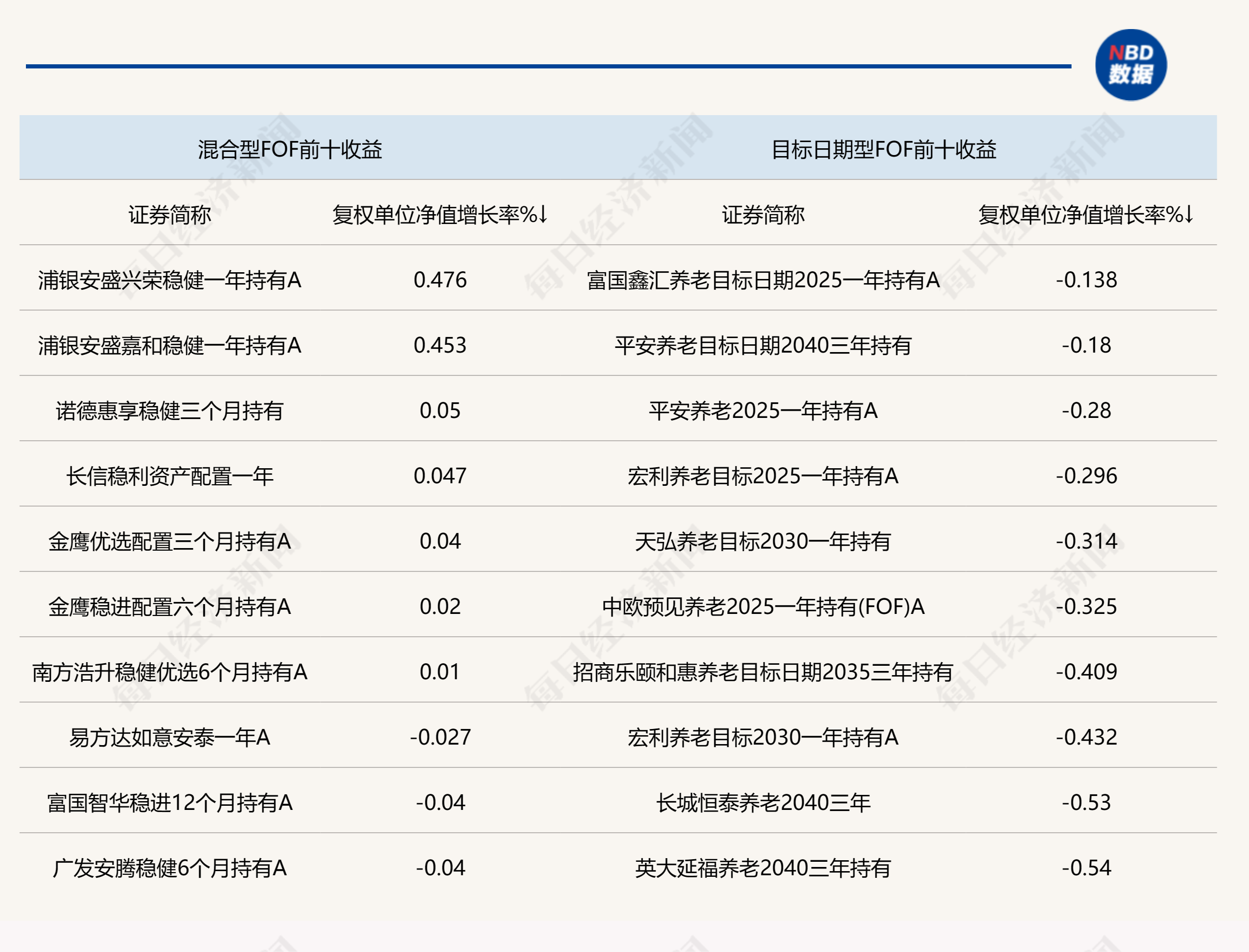Select fund 英大延福养老2040三年持有

tap(763, 868)
